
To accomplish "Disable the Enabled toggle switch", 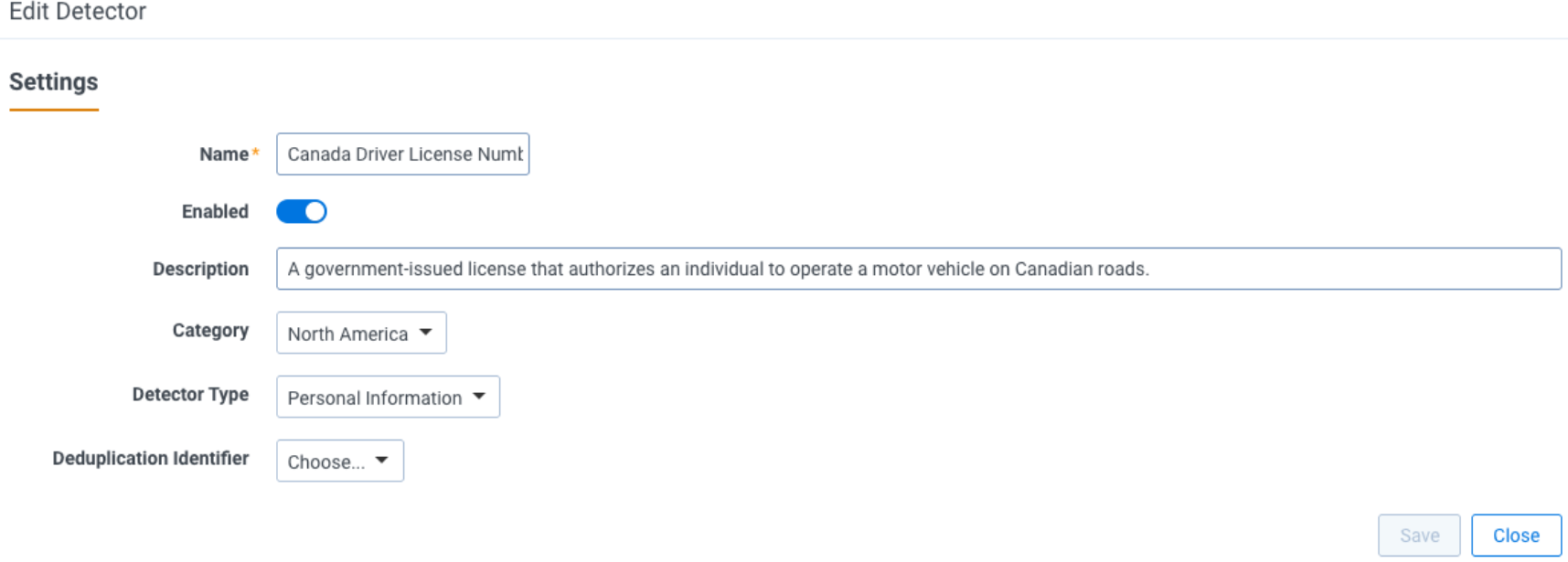I will pos(302,211).
